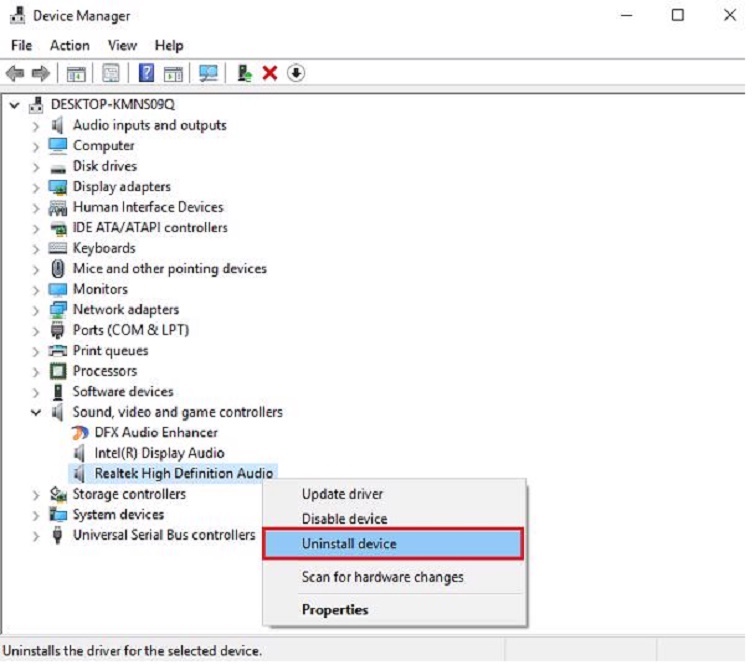Screen dimensions: 755x665
Task: Click the Mice and other pointing devices icon
Action: click(x=57, y=269)
